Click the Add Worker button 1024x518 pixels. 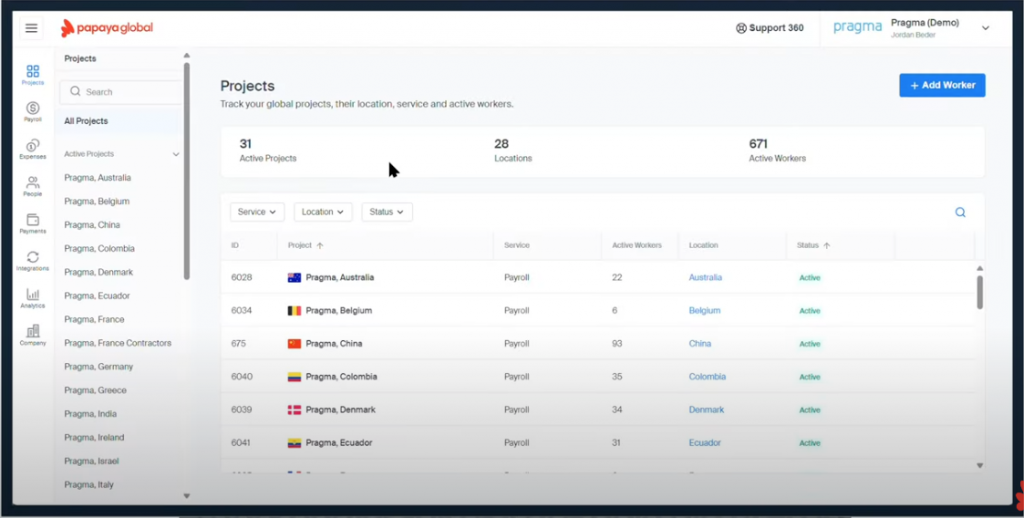(942, 85)
